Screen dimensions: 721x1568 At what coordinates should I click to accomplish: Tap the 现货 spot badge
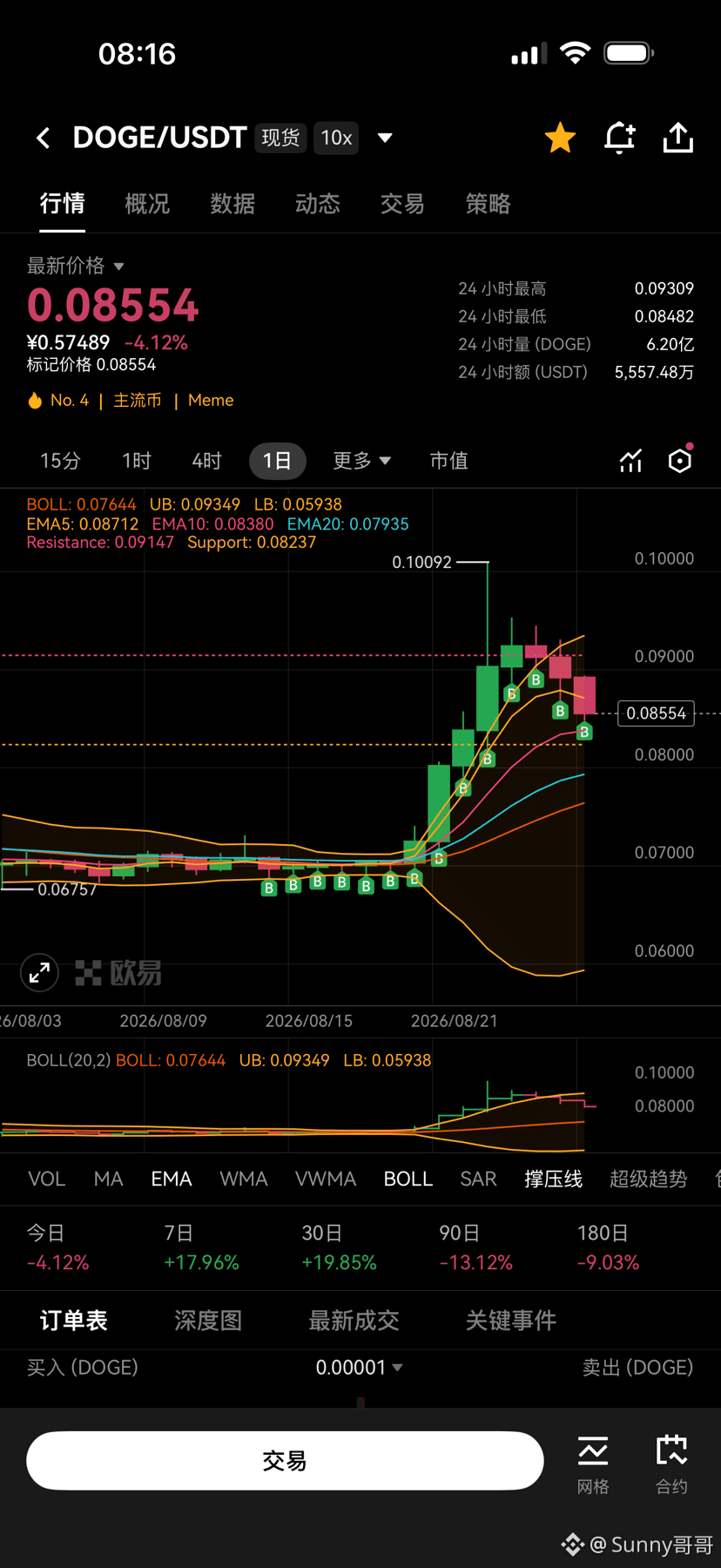(x=280, y=138)
